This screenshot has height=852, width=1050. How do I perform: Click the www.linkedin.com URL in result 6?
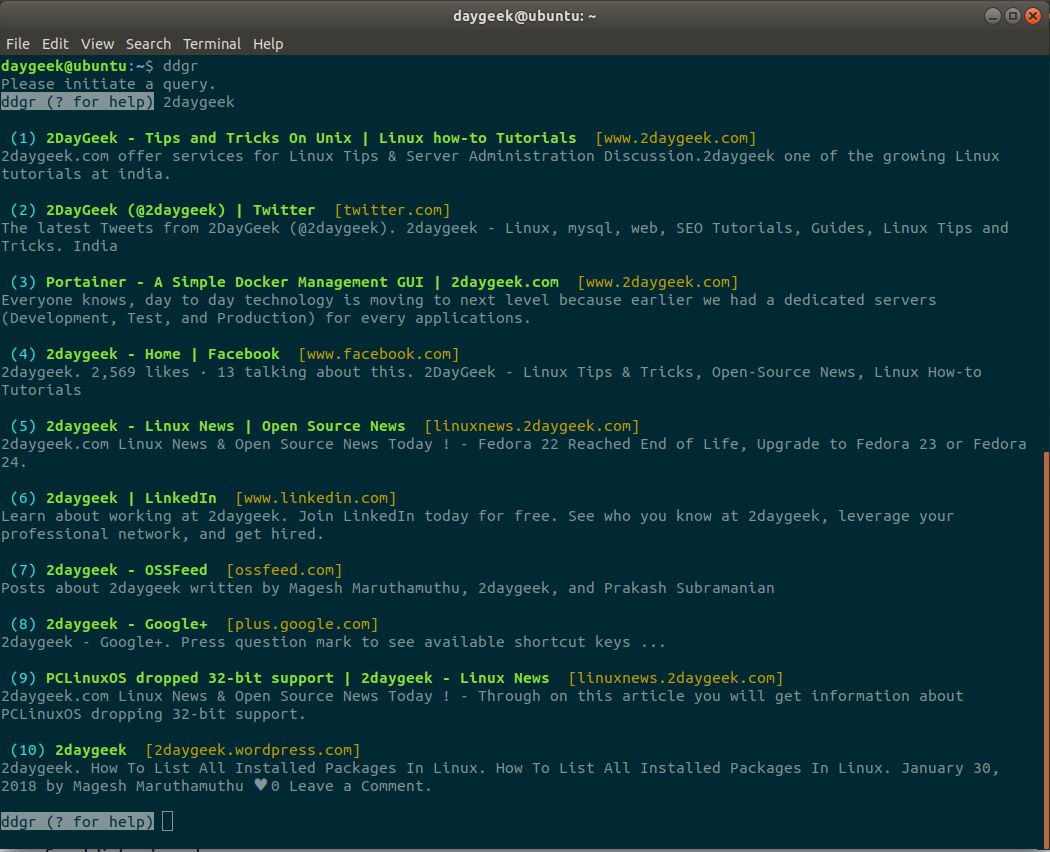tap(315, 498)
